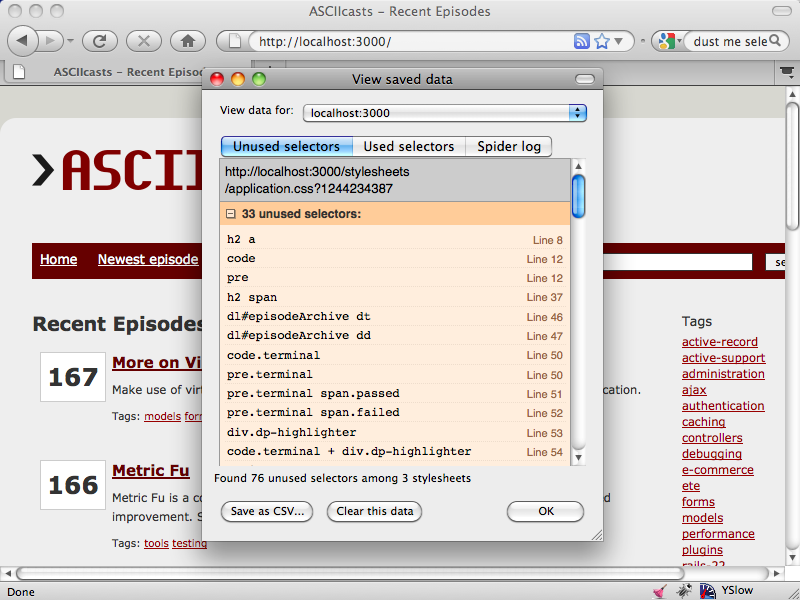Open the Metric Fu episode link

(151, 470)
